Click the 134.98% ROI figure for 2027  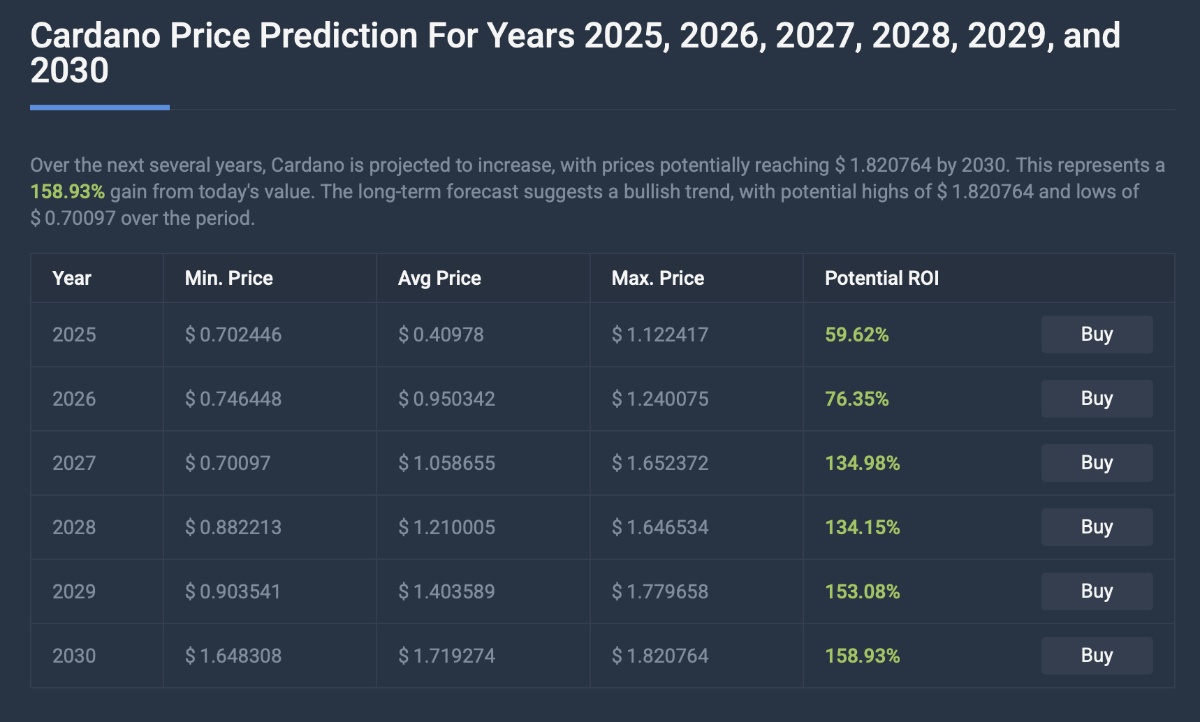(x=862, y=463)
